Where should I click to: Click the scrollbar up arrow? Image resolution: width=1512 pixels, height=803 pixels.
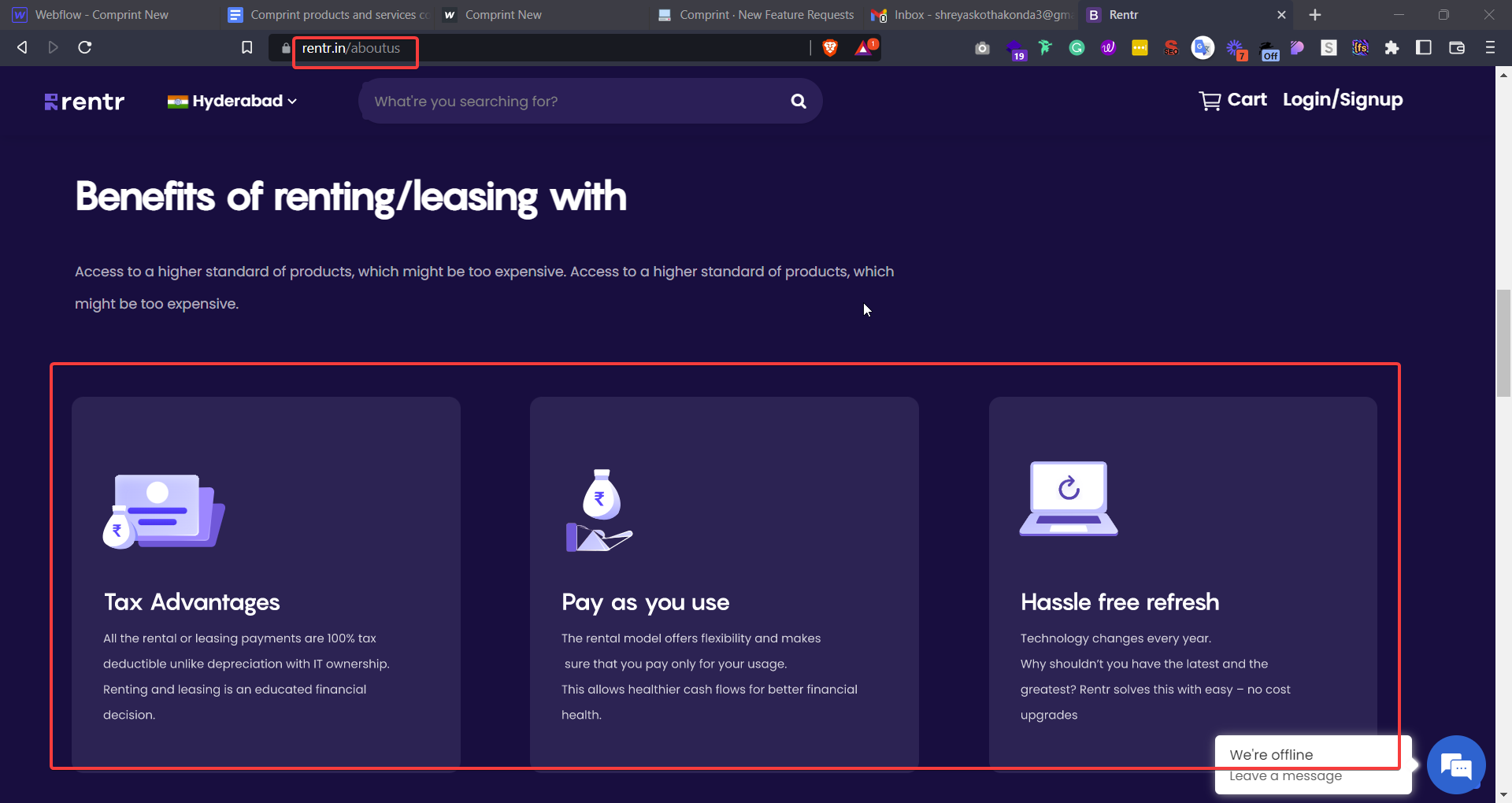click(x=1504, y=76)
